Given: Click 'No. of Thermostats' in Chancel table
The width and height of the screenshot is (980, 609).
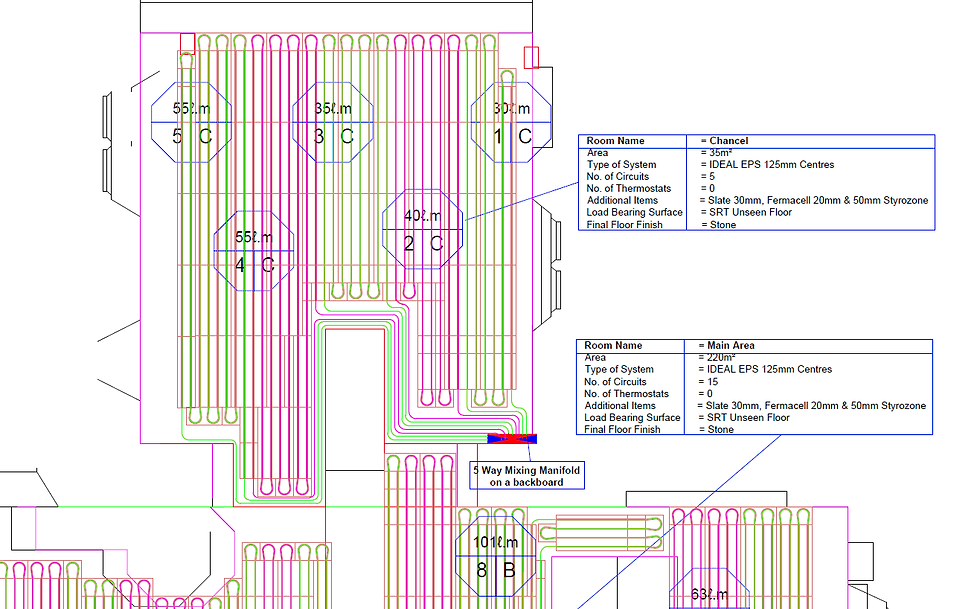Looking at the screenshot, I should 629,188.
